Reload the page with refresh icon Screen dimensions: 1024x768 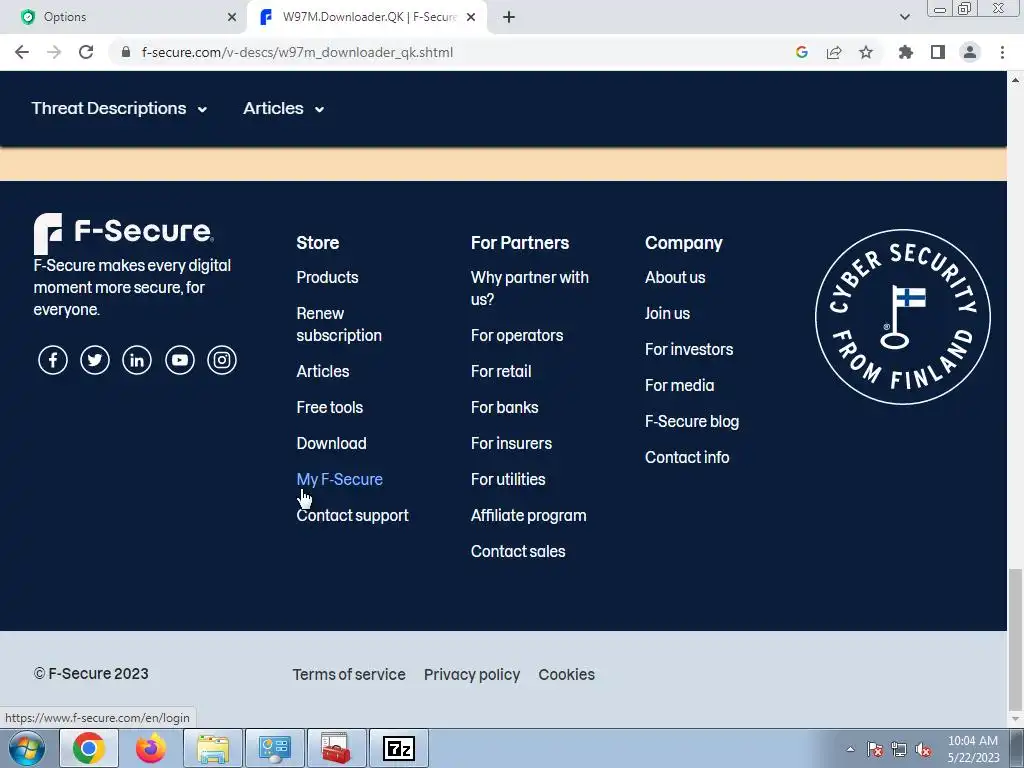tap(86, 52)
